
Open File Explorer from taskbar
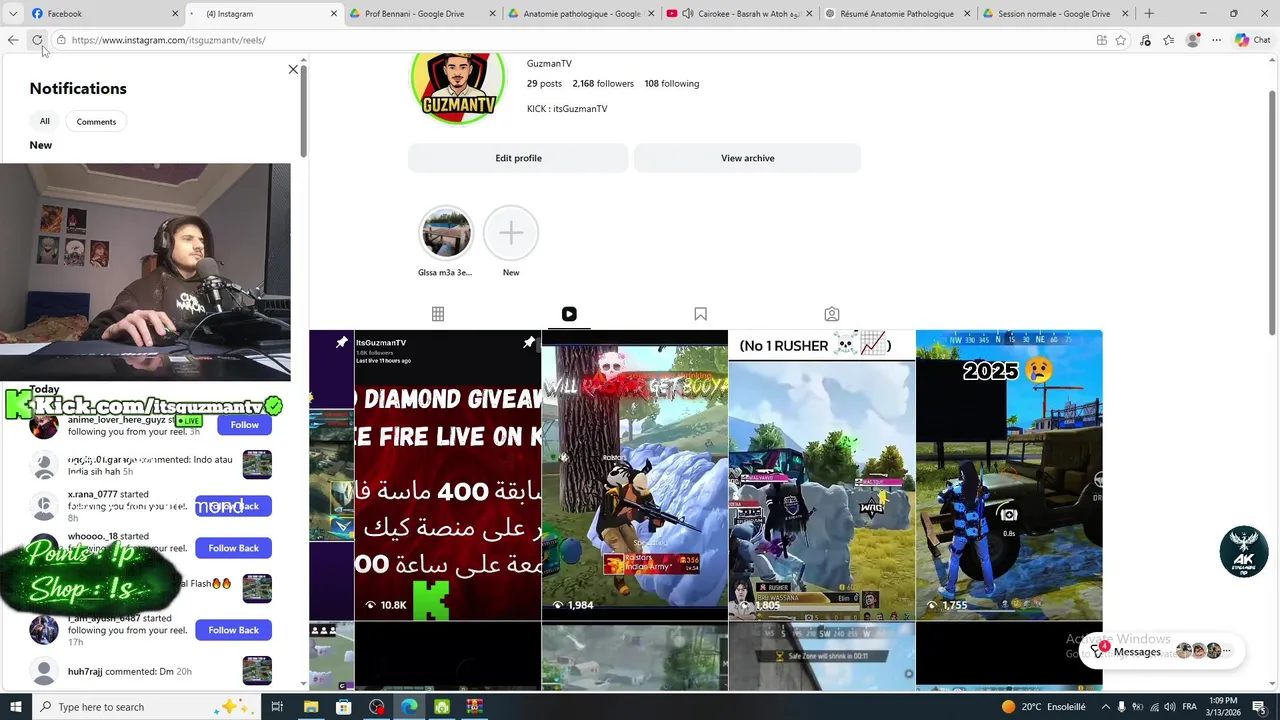[x=311, y=707]
